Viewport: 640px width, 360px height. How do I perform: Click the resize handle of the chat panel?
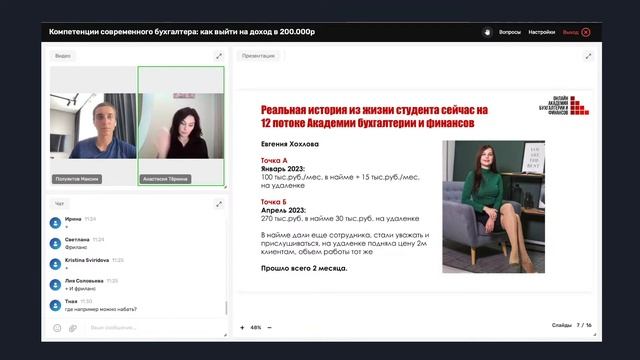pos(225,335)
